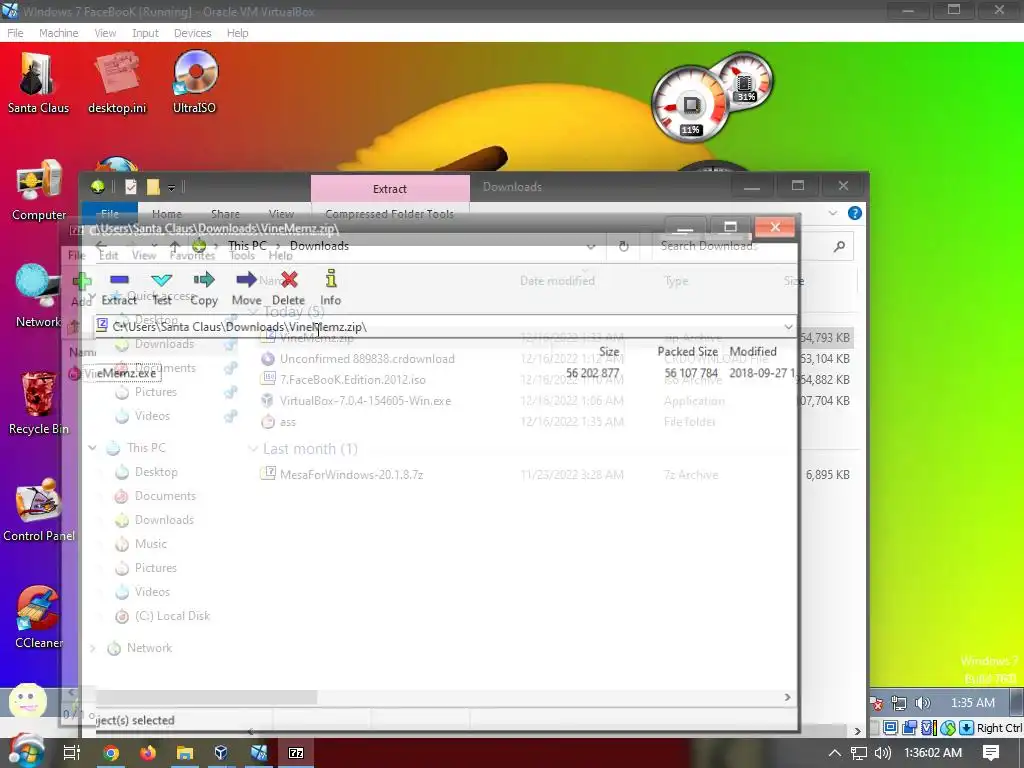Click the 7-Zip Add toolbar icon
Viewport: 1024px width, 768px height.
(x=82, y=281)
